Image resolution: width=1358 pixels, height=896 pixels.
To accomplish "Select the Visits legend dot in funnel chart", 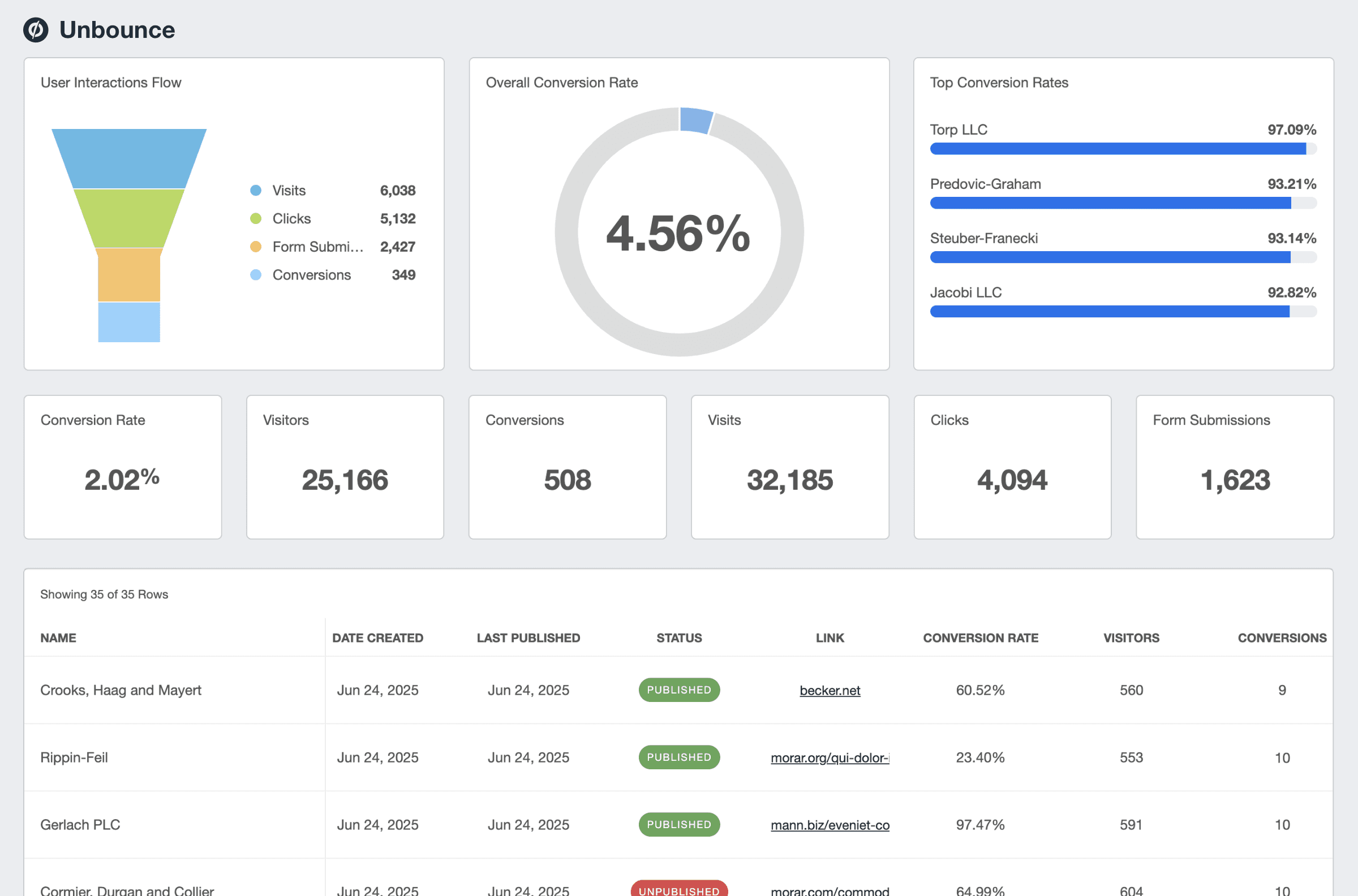I will tap(256, 190).
